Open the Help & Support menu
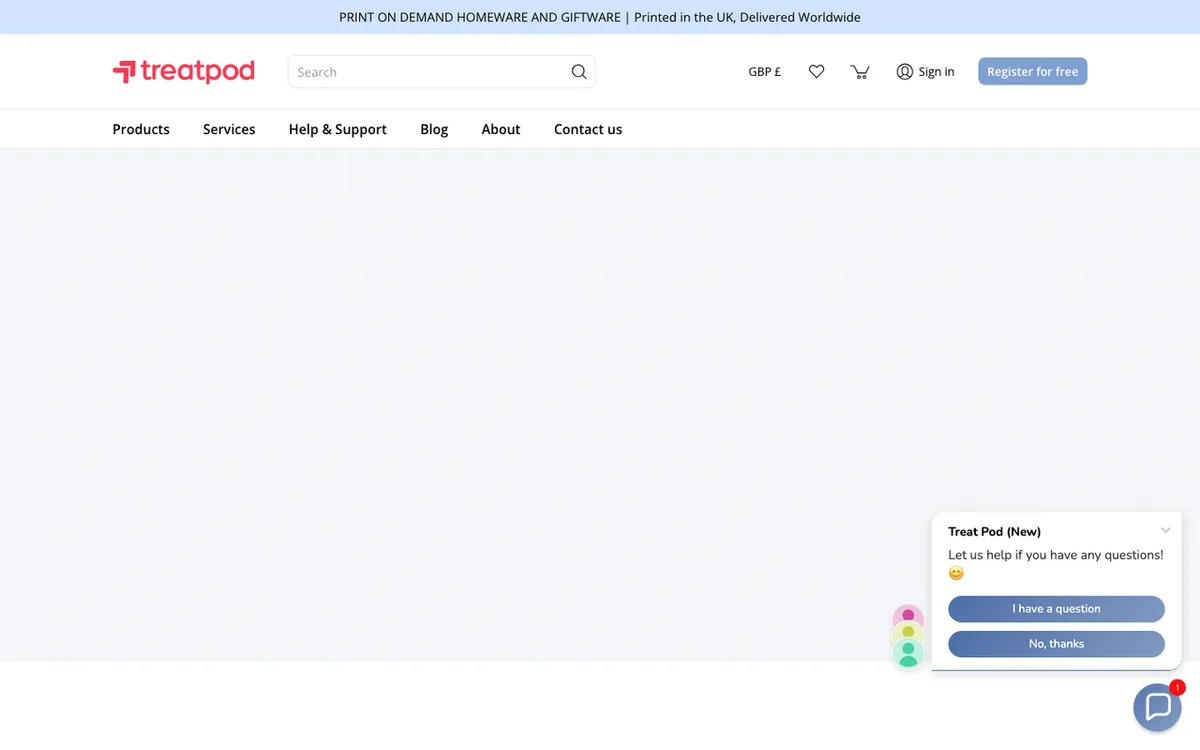 (x=338, y=129)
